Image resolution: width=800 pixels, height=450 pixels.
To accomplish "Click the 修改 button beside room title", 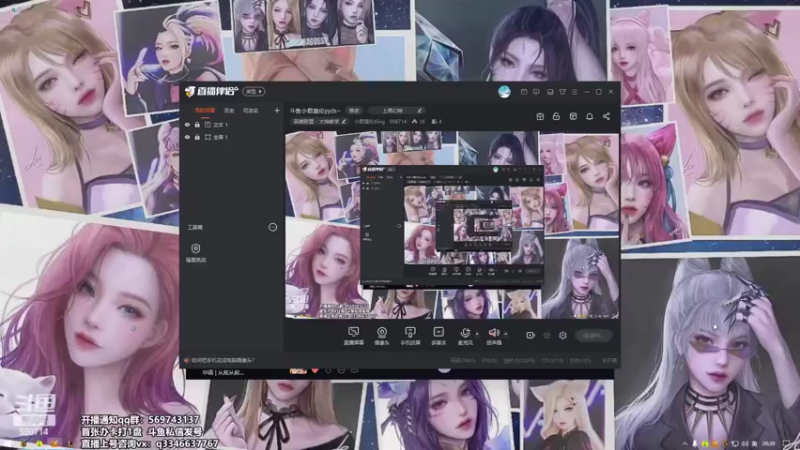I will pos(354,110).
